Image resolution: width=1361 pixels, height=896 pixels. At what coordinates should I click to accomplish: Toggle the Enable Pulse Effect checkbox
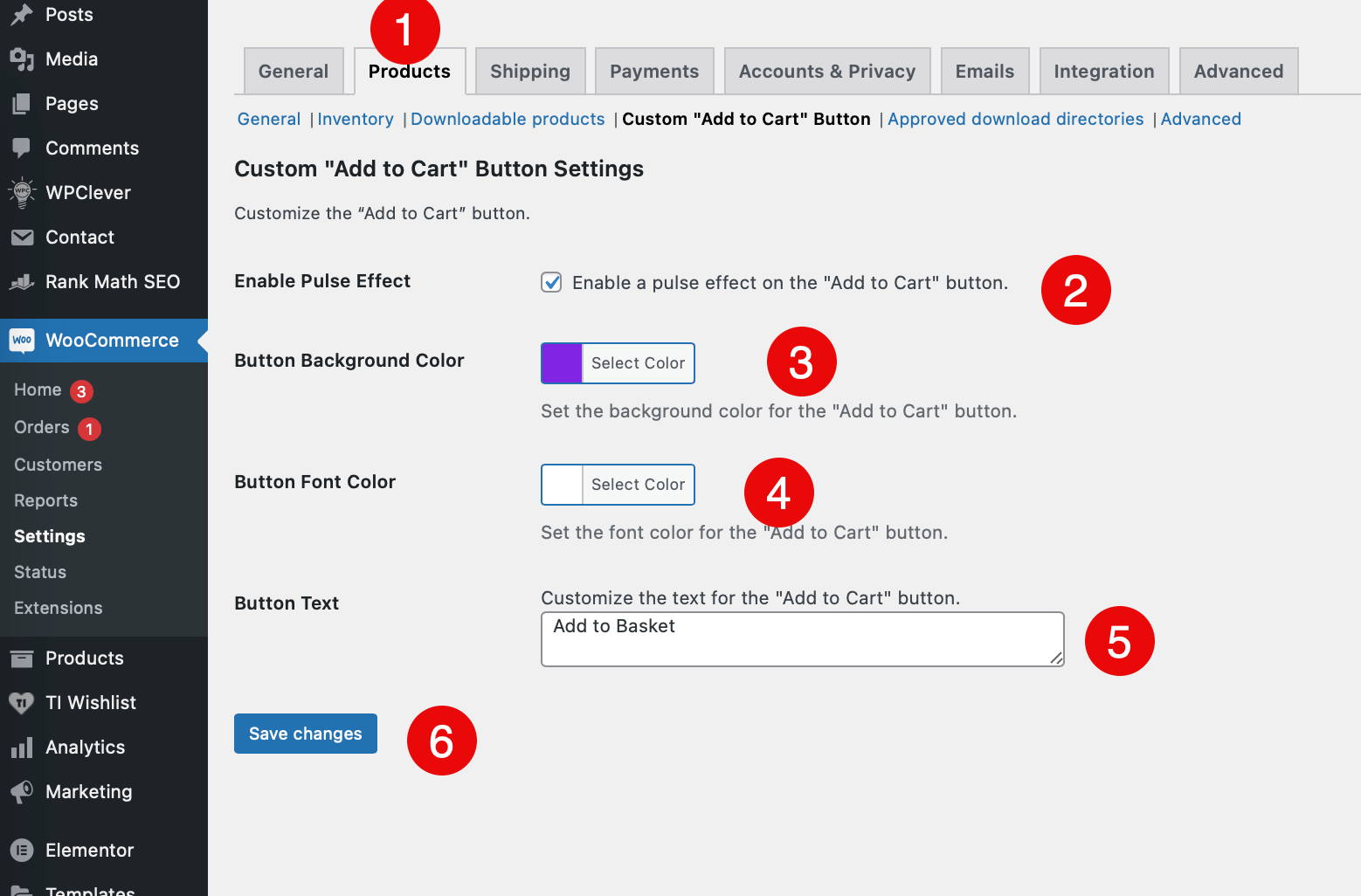(551, 282)
